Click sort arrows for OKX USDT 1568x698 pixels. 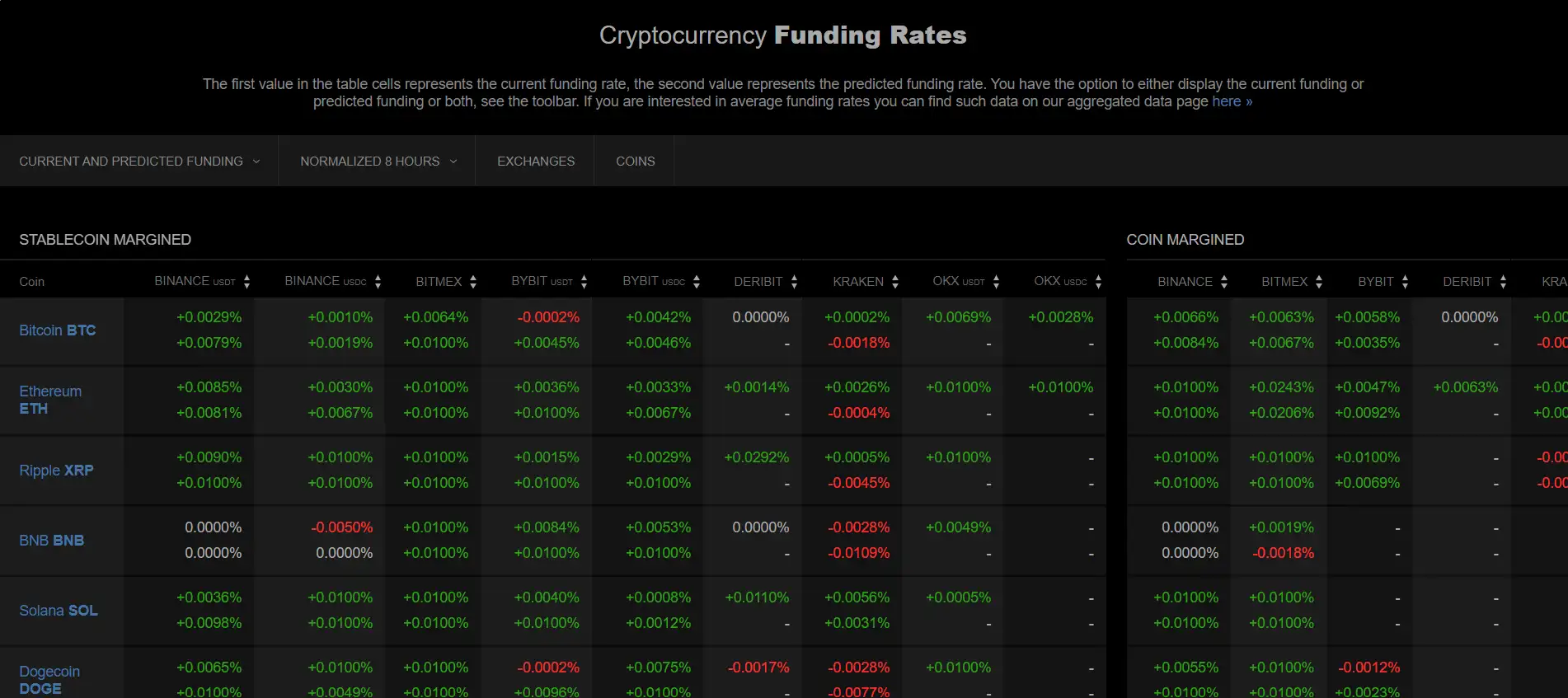tap(996, 282)
